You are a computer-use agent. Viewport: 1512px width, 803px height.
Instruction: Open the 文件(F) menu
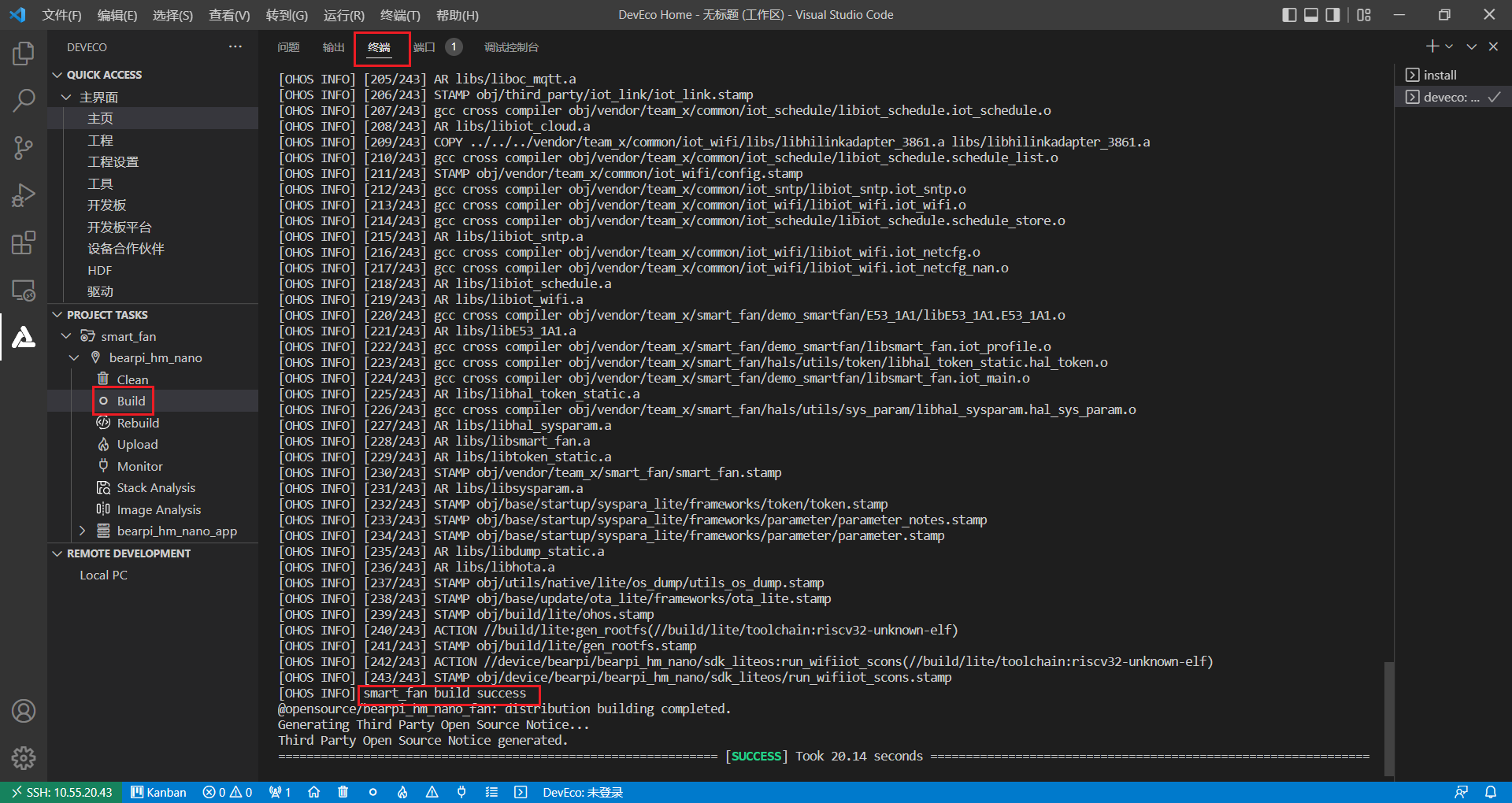[61, 15]
